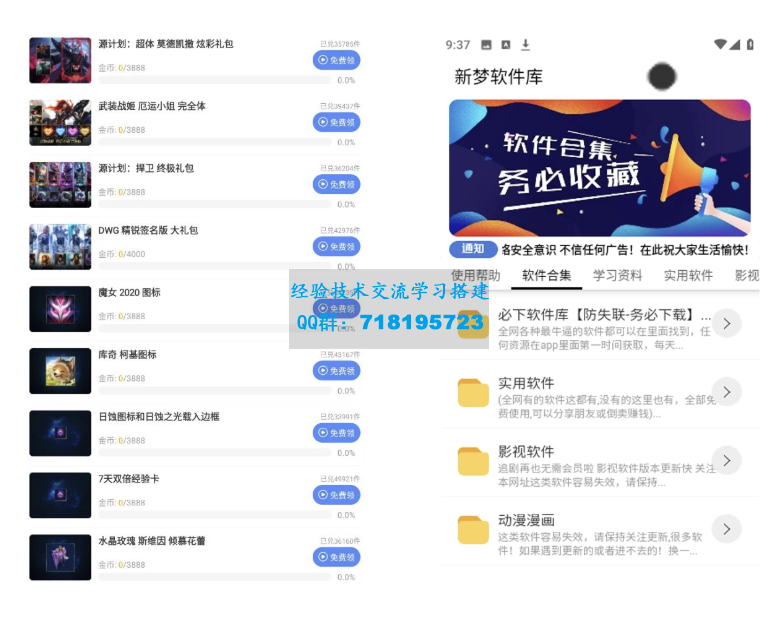
Task: Open the 软件合集 务必收藏 banner
Action: click(x=599, y=166)
